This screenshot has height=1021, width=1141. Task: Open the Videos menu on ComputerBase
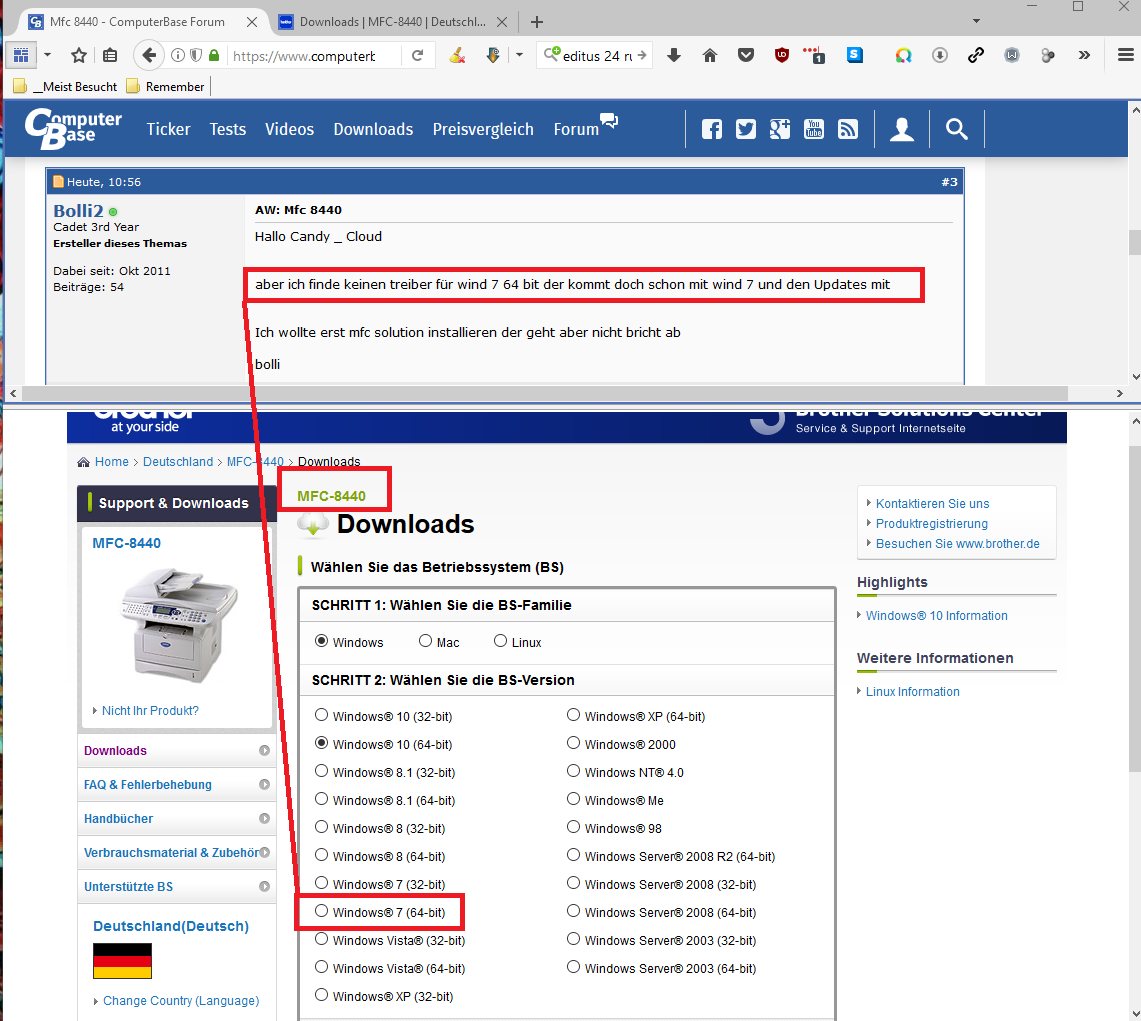[x=289, y=130]
